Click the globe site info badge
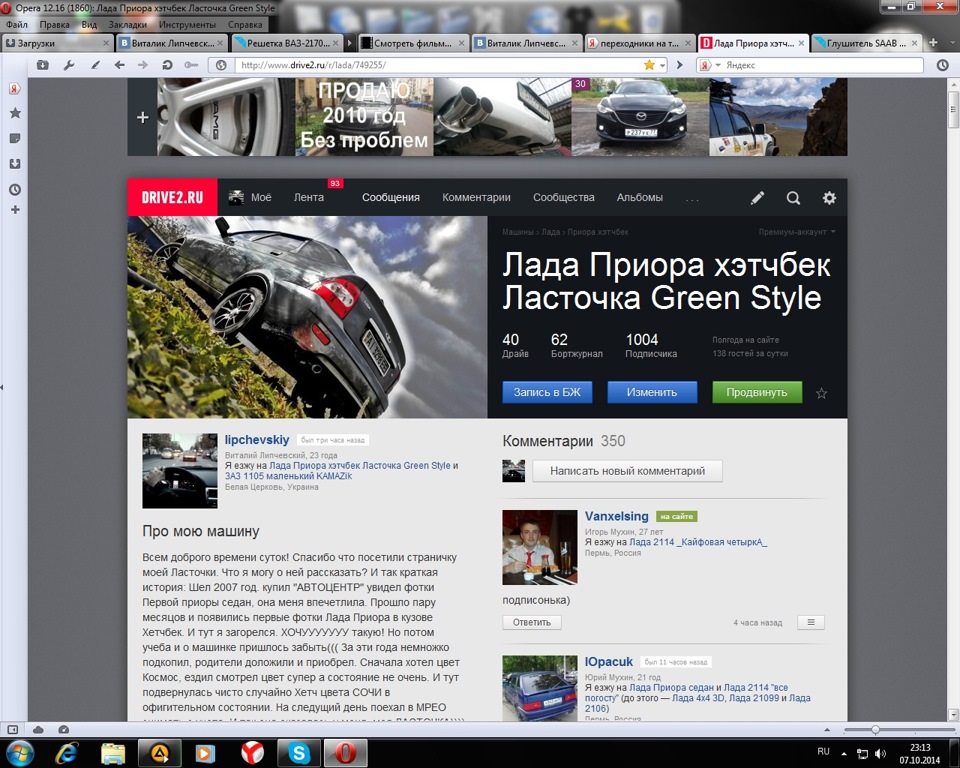Image resolution: width=960 pixels, height=768 pixels. [221, 65]
